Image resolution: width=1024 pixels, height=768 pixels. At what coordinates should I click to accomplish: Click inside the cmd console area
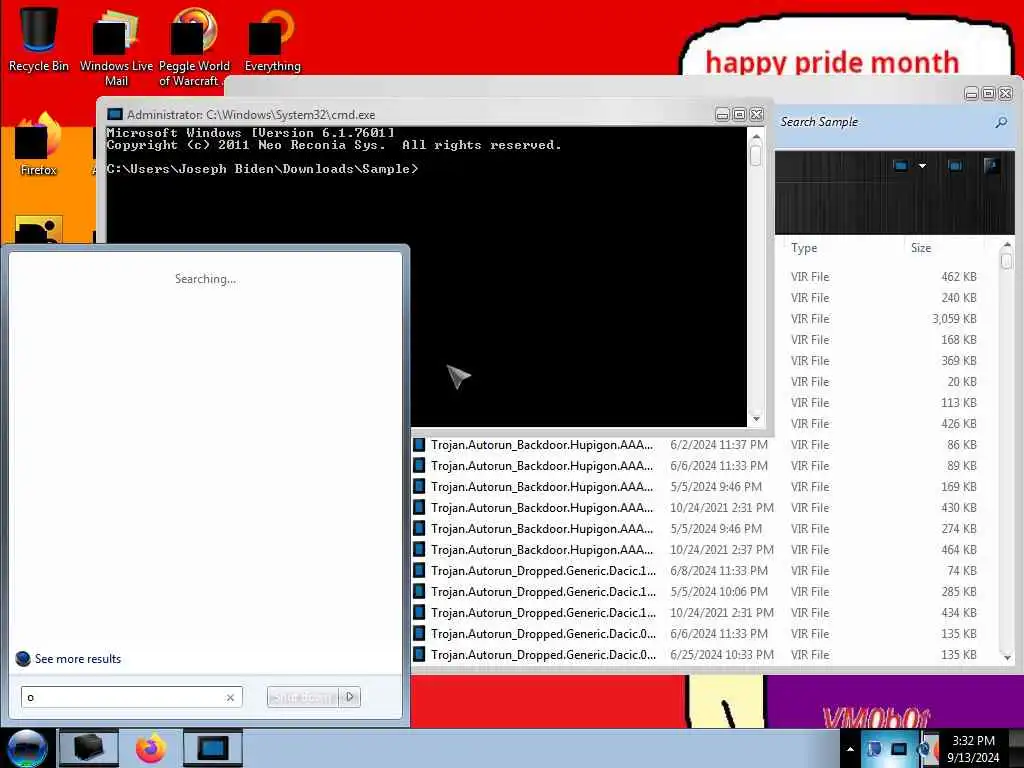[x=426, y=277]
